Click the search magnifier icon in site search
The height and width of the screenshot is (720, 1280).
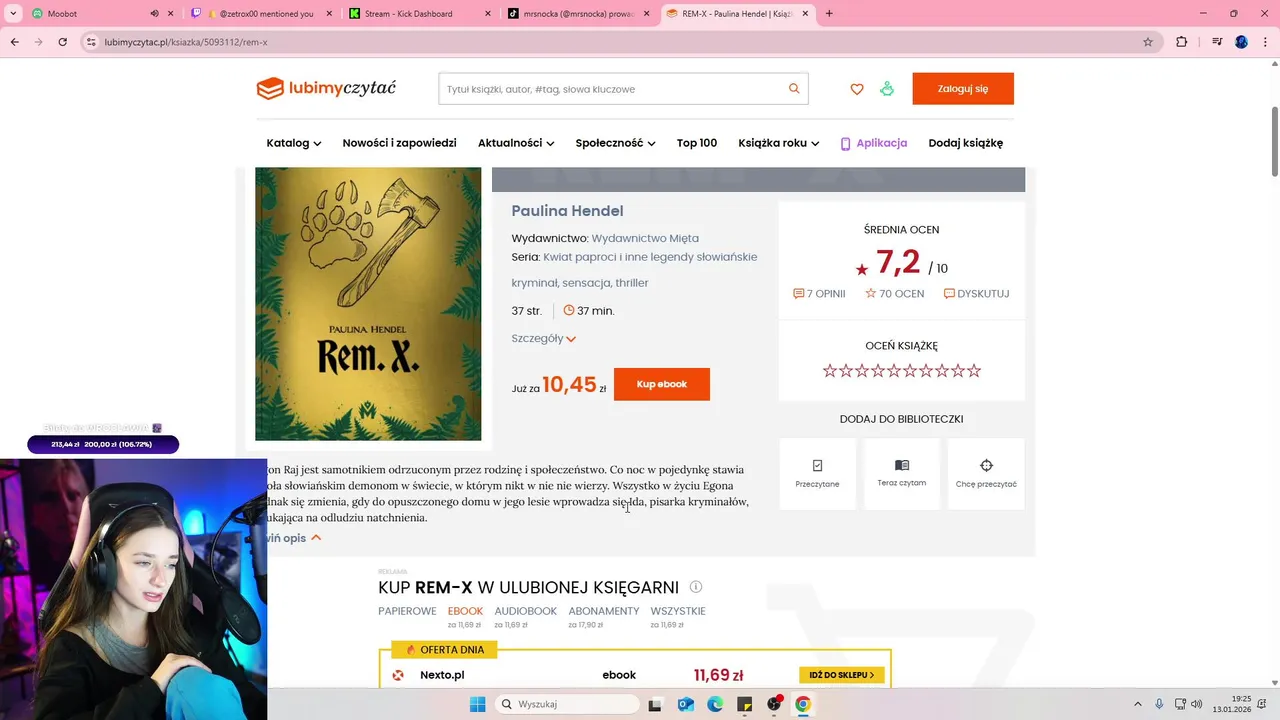click(794, 89)
